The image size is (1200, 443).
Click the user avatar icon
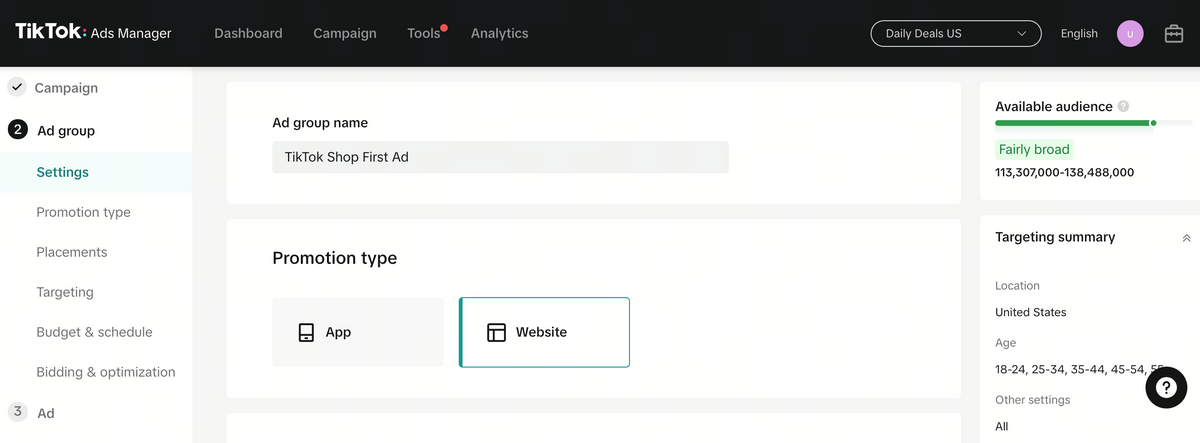click(x=1130, y=34)
